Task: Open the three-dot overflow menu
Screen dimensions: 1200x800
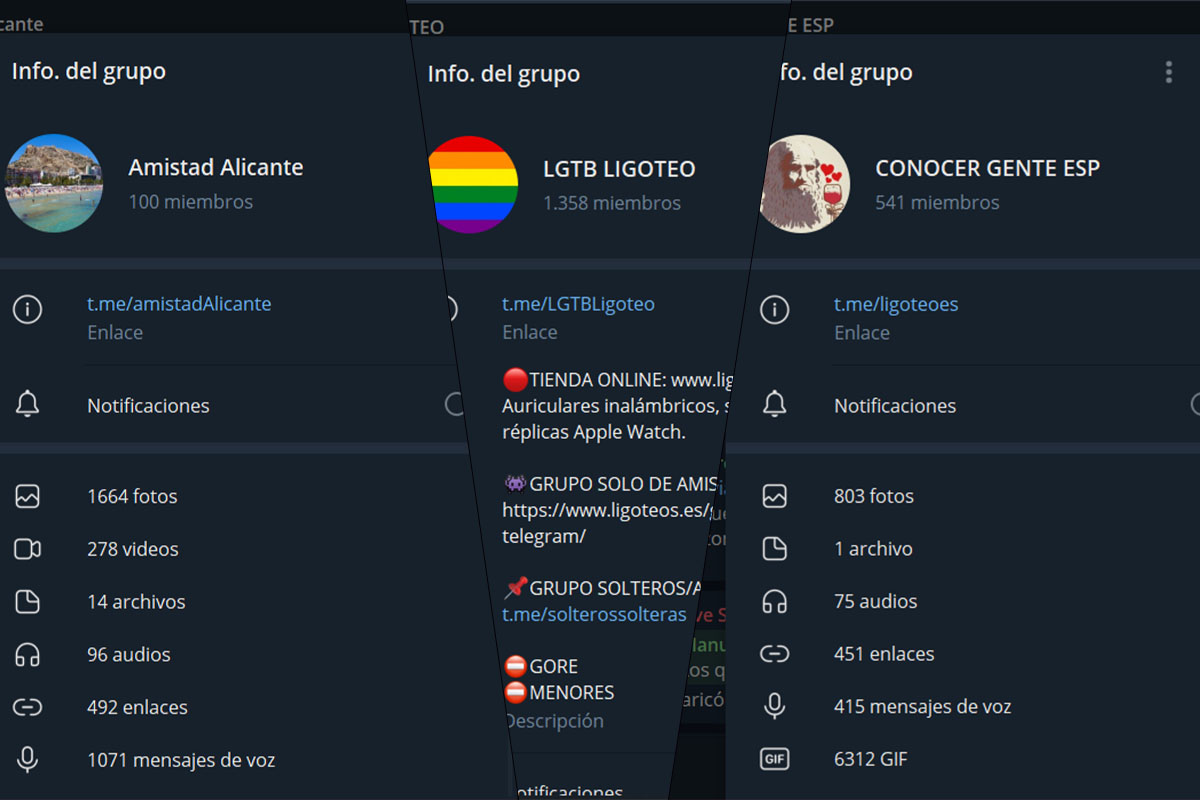Action: click(1168, 72)
